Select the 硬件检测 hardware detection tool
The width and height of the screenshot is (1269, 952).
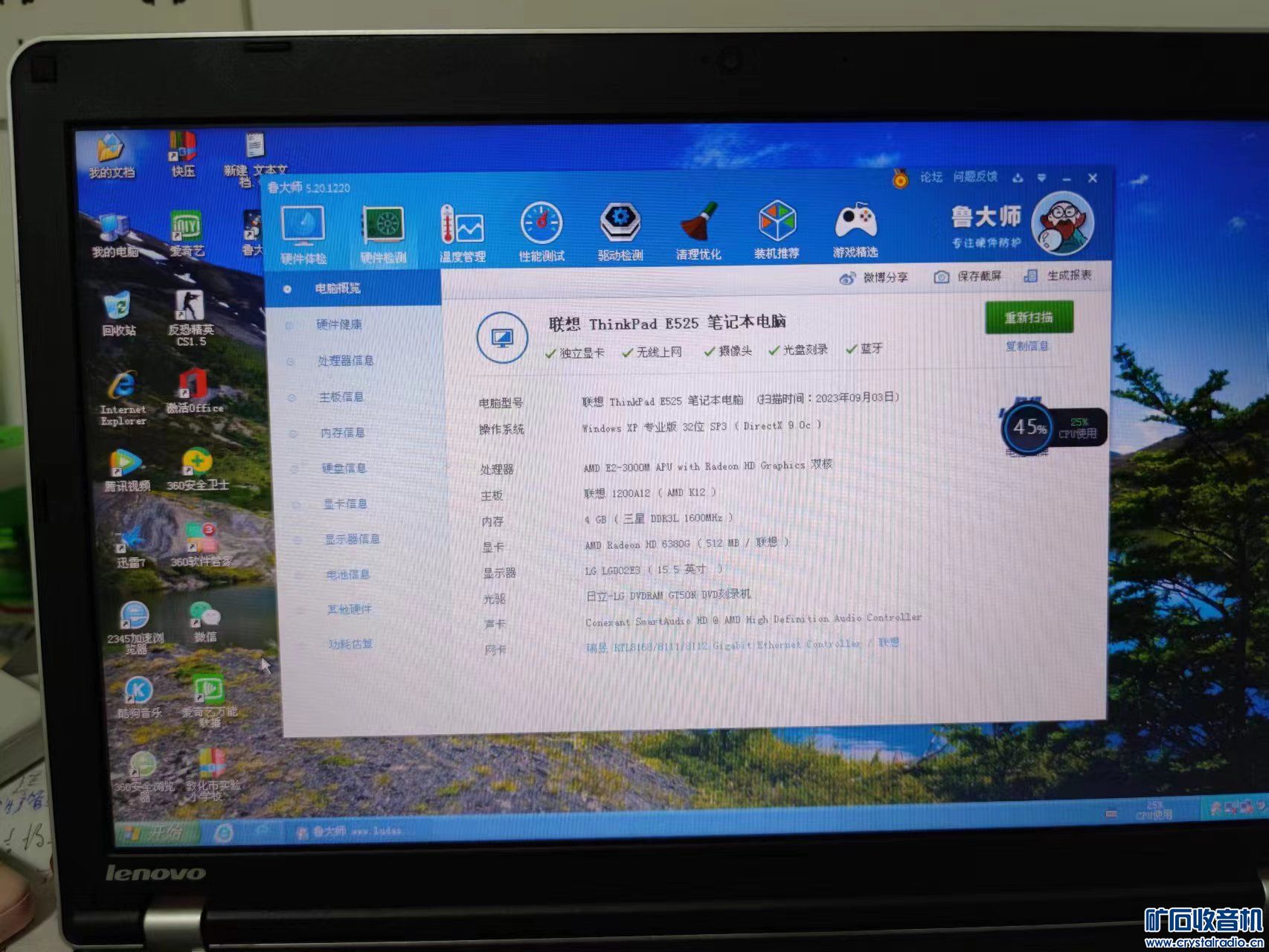383,234
